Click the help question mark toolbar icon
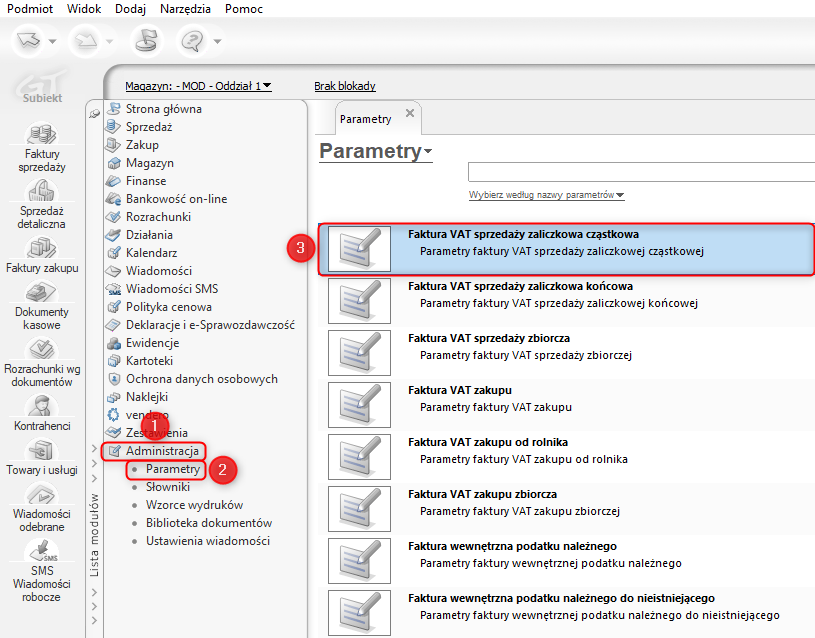Viewport: 815px width, 638px height. pyautogui.click(x=193, y=40)
